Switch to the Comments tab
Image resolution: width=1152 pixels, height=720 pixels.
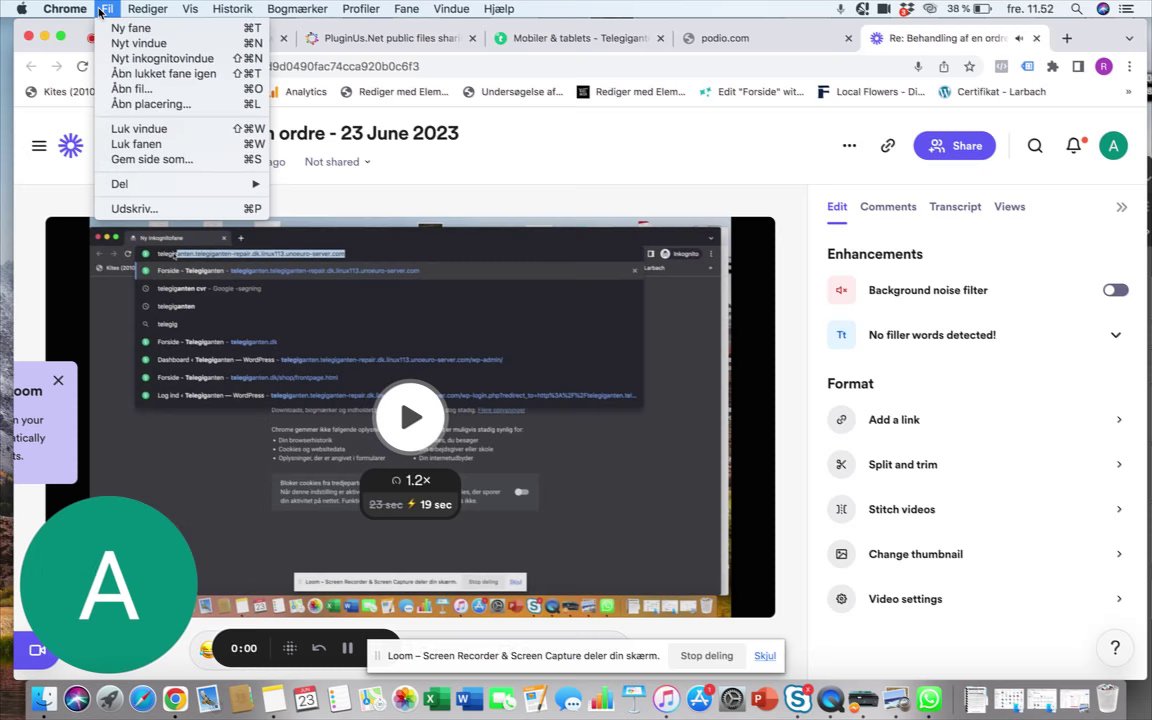(888, 207)
